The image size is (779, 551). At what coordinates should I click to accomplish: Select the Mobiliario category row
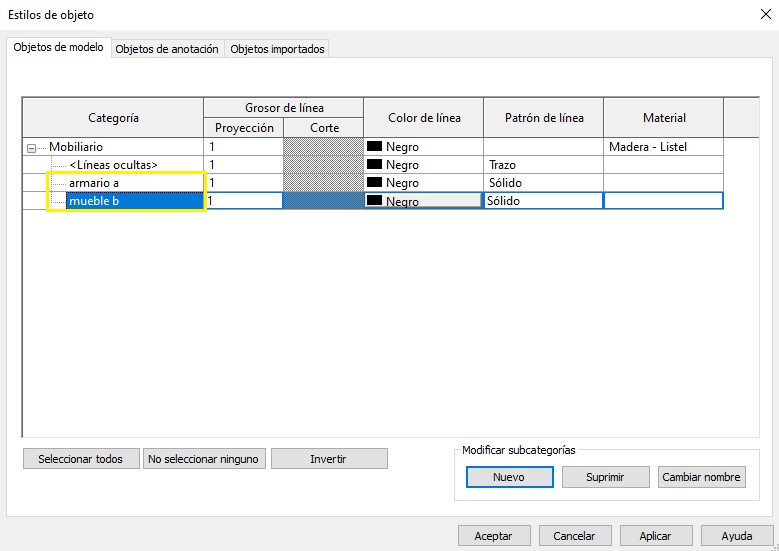[x=76, y=147]
